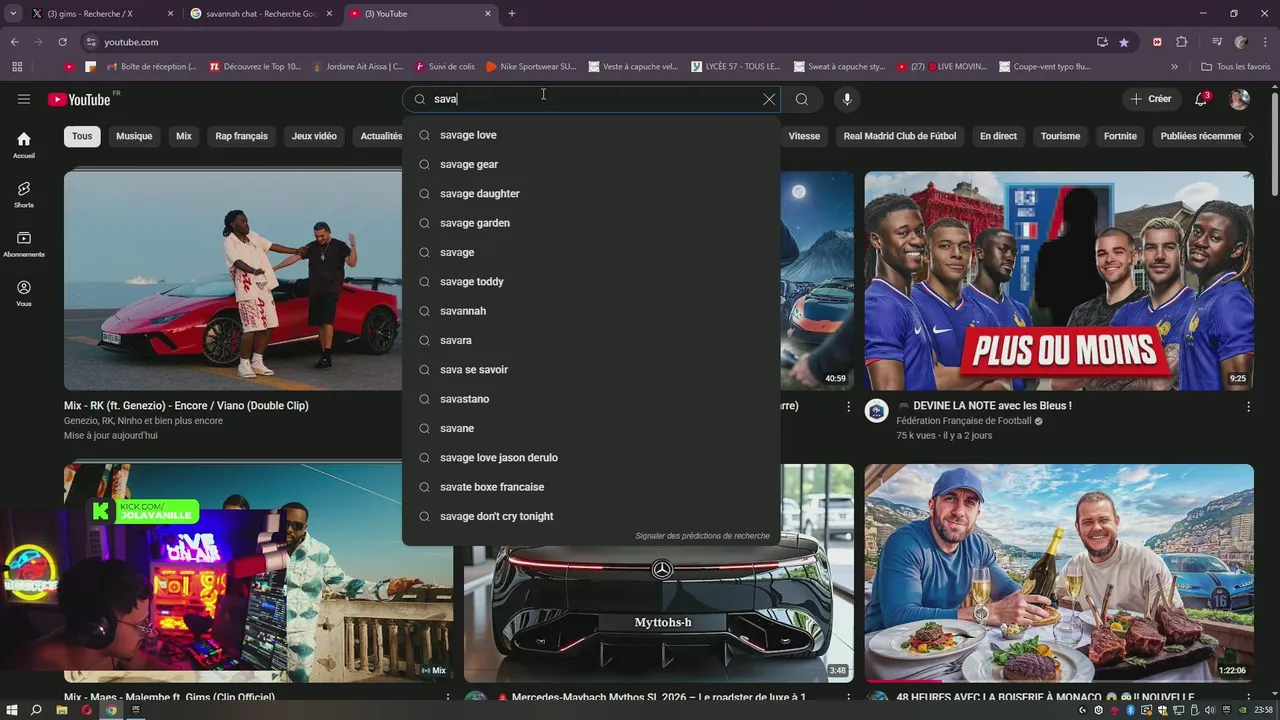Expand hidden bookmarks with the chevron
The width and height of the screenshot is (1280, 720).
[x=1175, y=67]
